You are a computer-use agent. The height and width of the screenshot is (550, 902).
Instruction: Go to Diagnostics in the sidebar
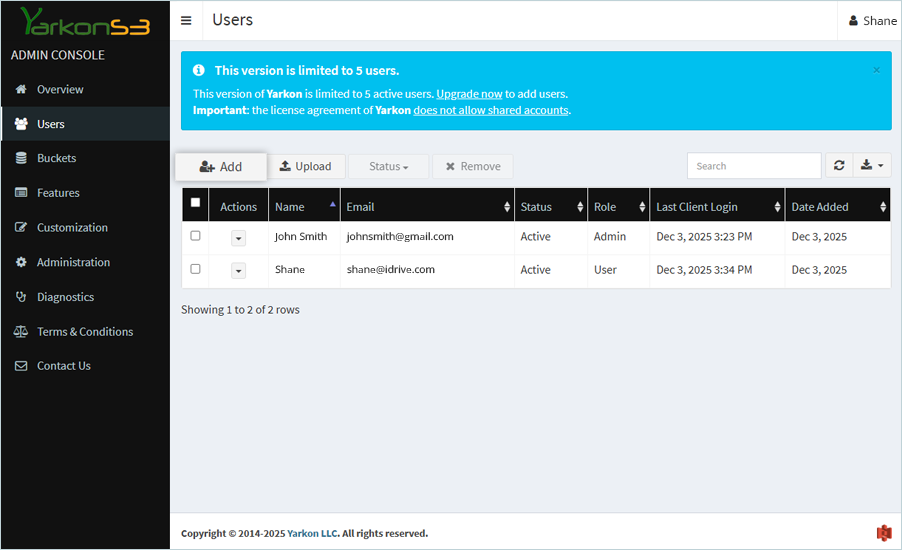[x=65, y=297]
